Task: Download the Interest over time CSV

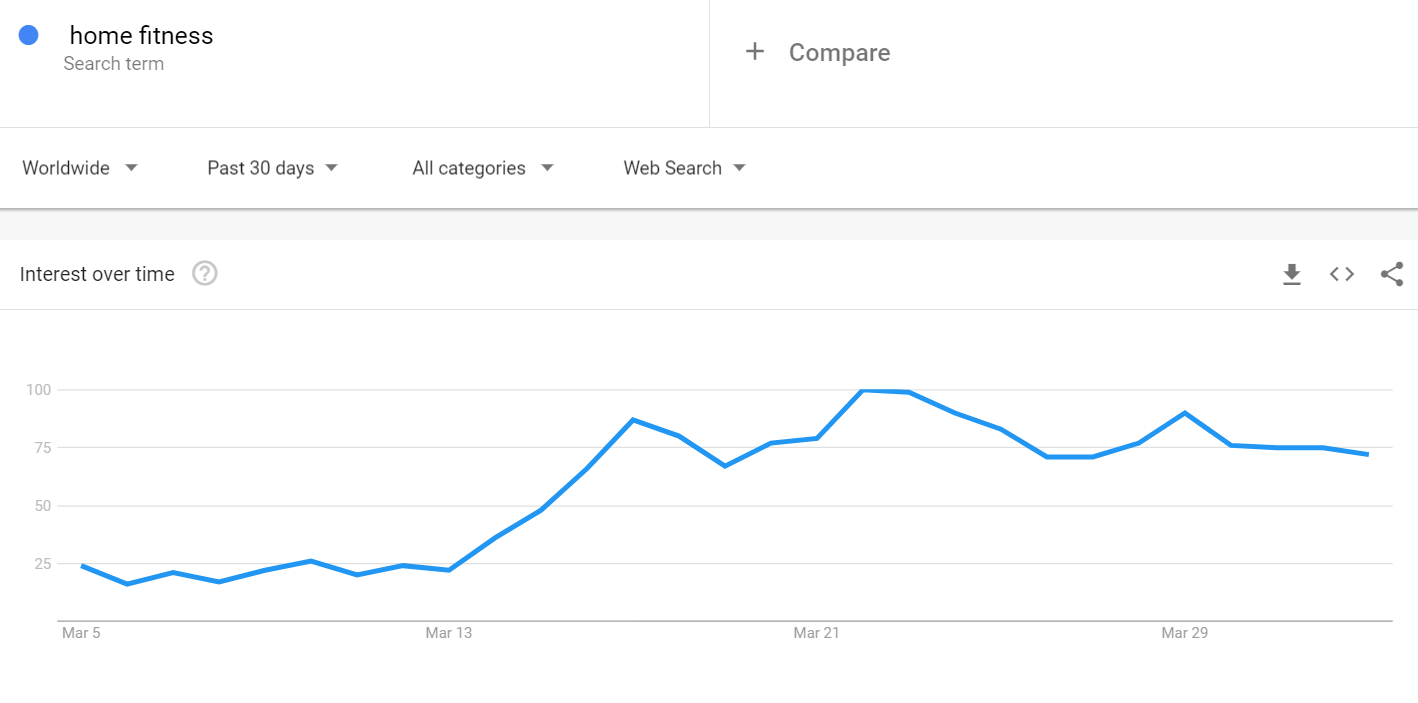Action: pos(1292,274)
